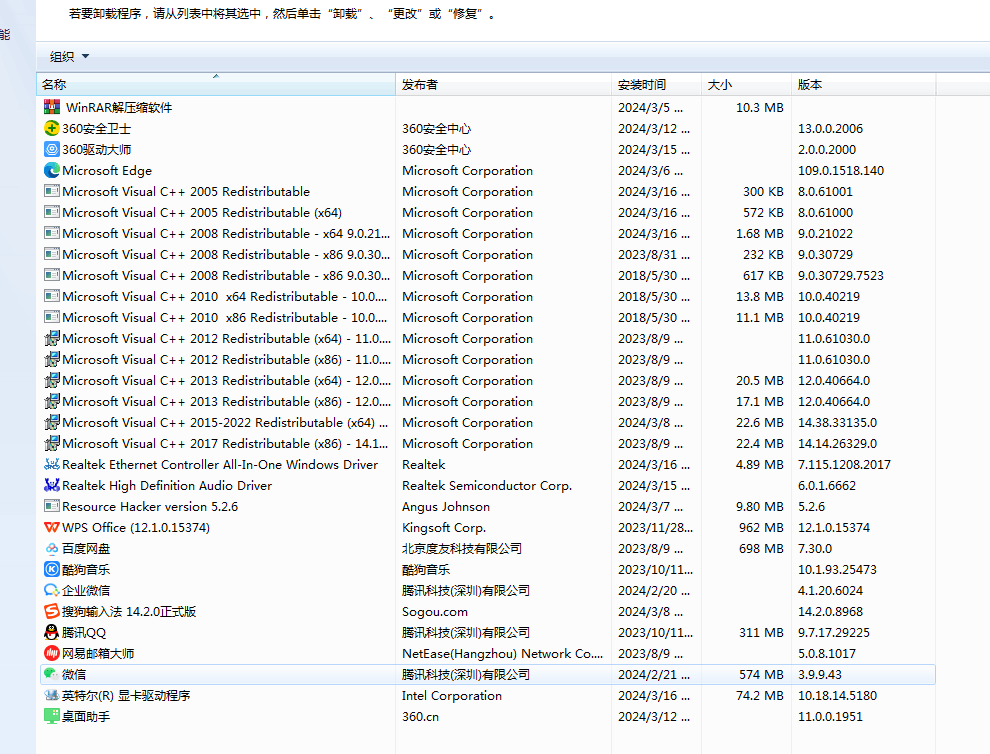Click size value 574 MB

coord(761,674)
